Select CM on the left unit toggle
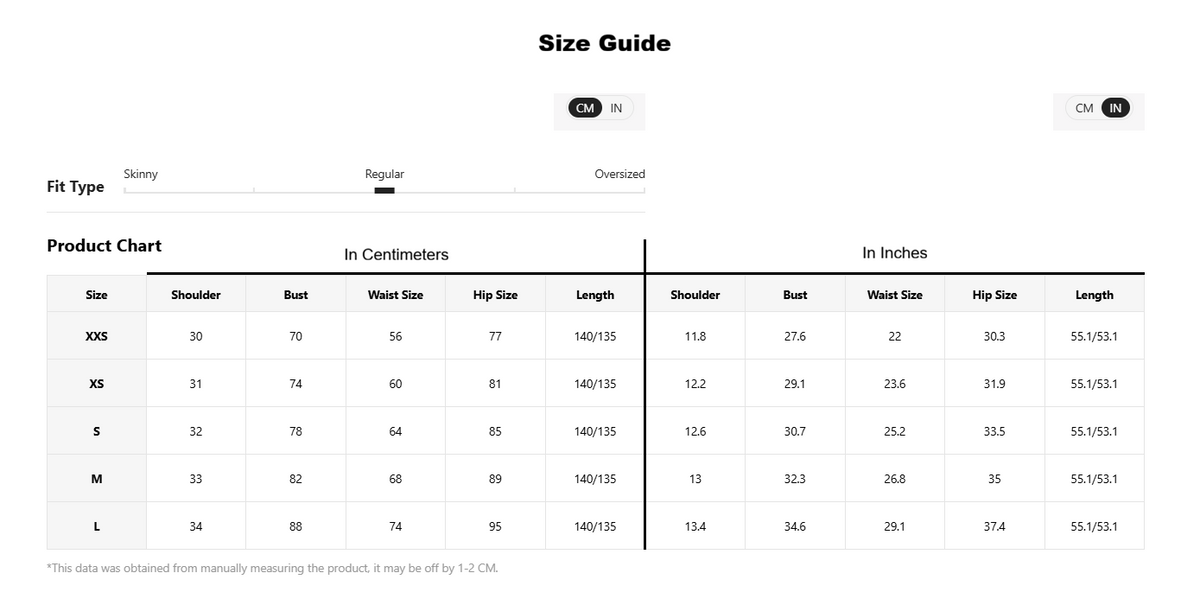 point(585,108)
